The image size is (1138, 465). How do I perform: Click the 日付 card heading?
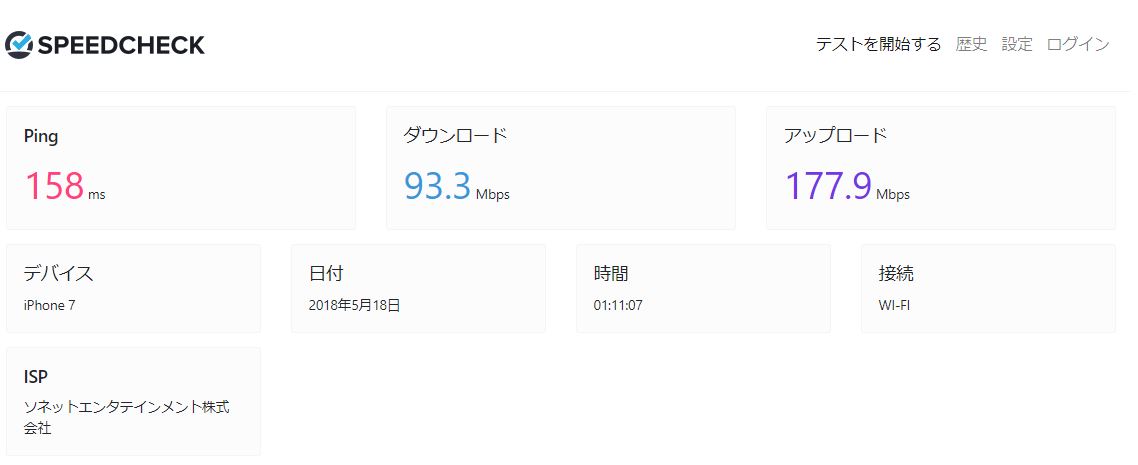click(326, 273)
